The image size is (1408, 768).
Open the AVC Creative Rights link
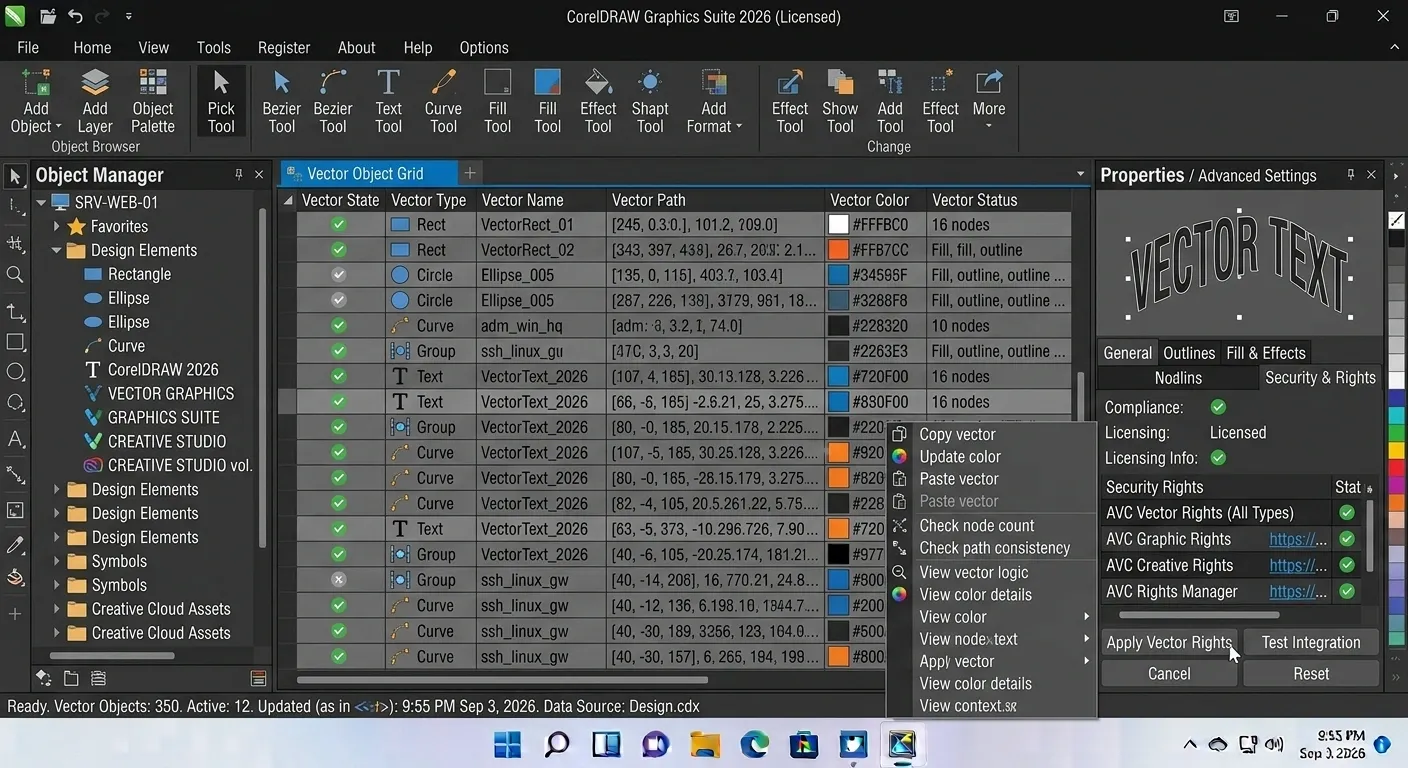tap(1298, 565)
